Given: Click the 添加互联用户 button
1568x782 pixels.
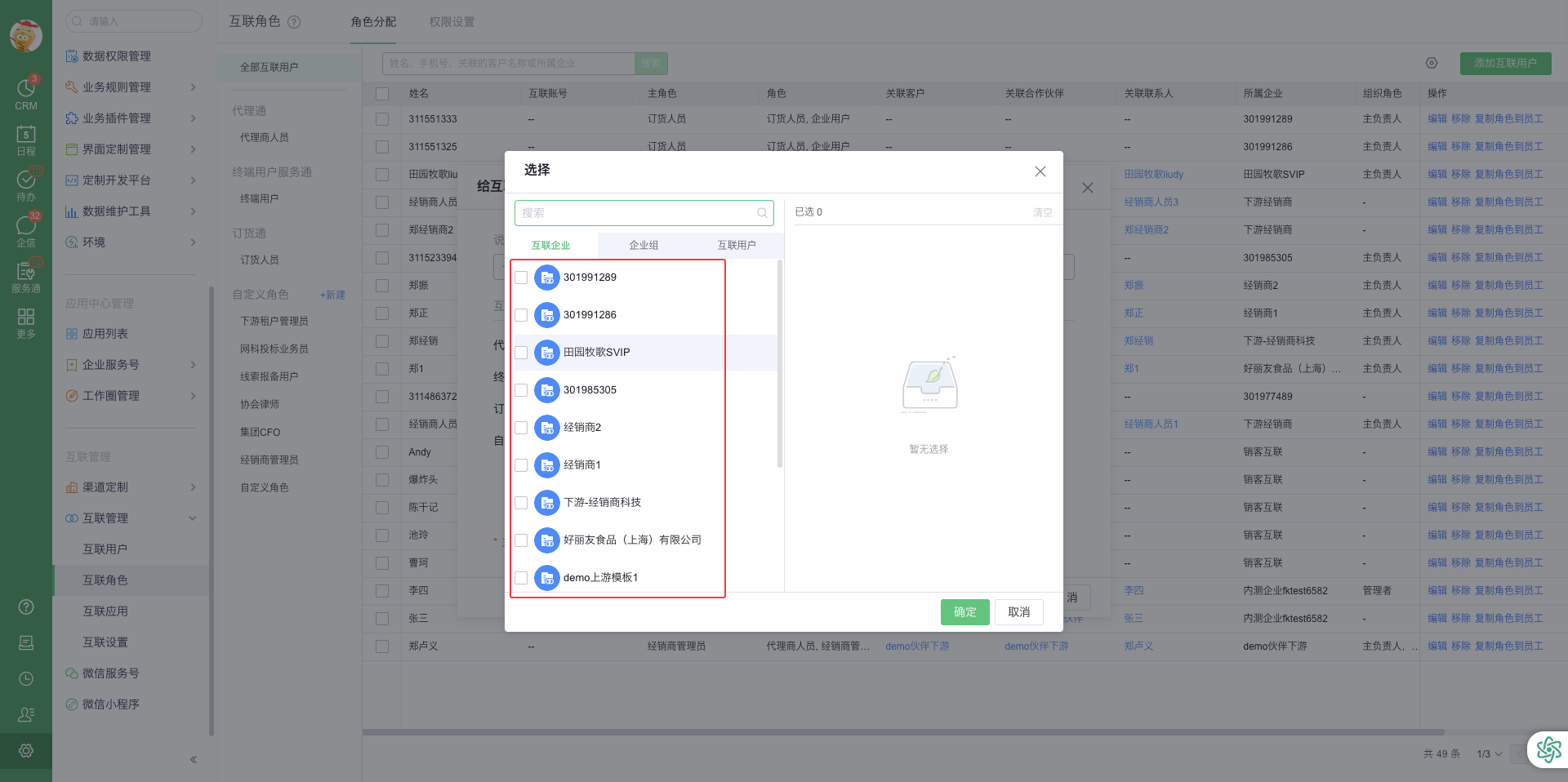Looking at the screenshot, I should (x=1505, y=63).
